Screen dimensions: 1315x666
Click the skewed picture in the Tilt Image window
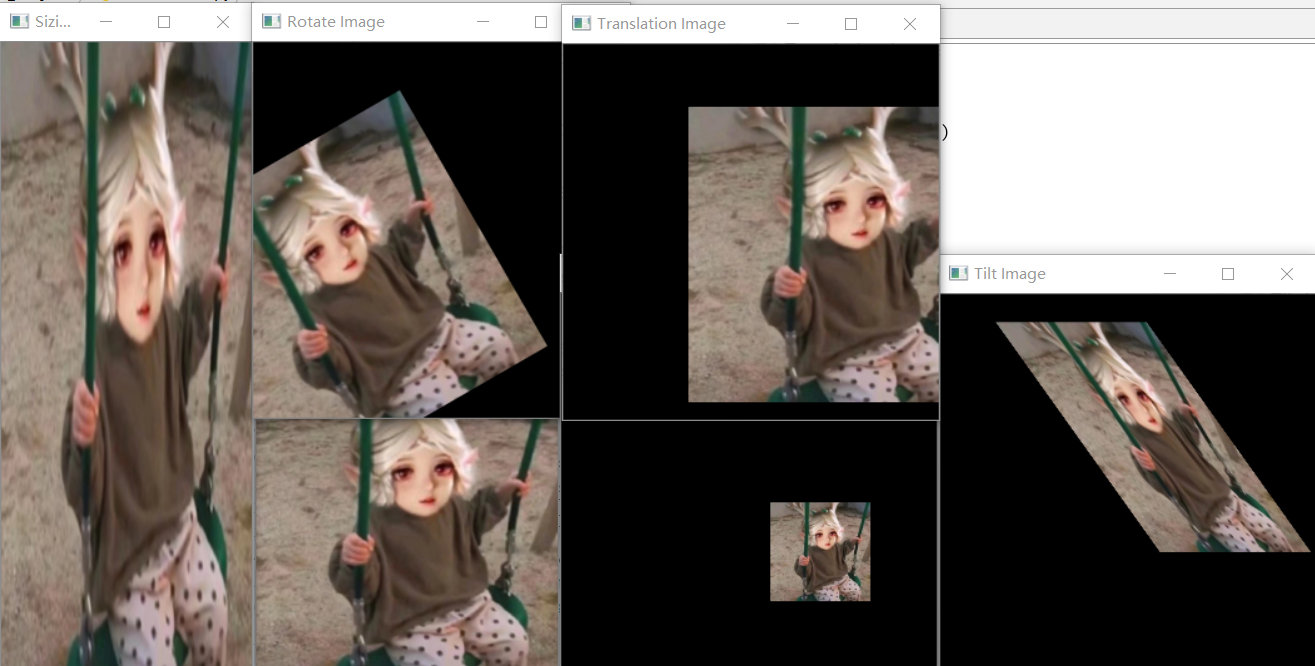(1153, 437)
